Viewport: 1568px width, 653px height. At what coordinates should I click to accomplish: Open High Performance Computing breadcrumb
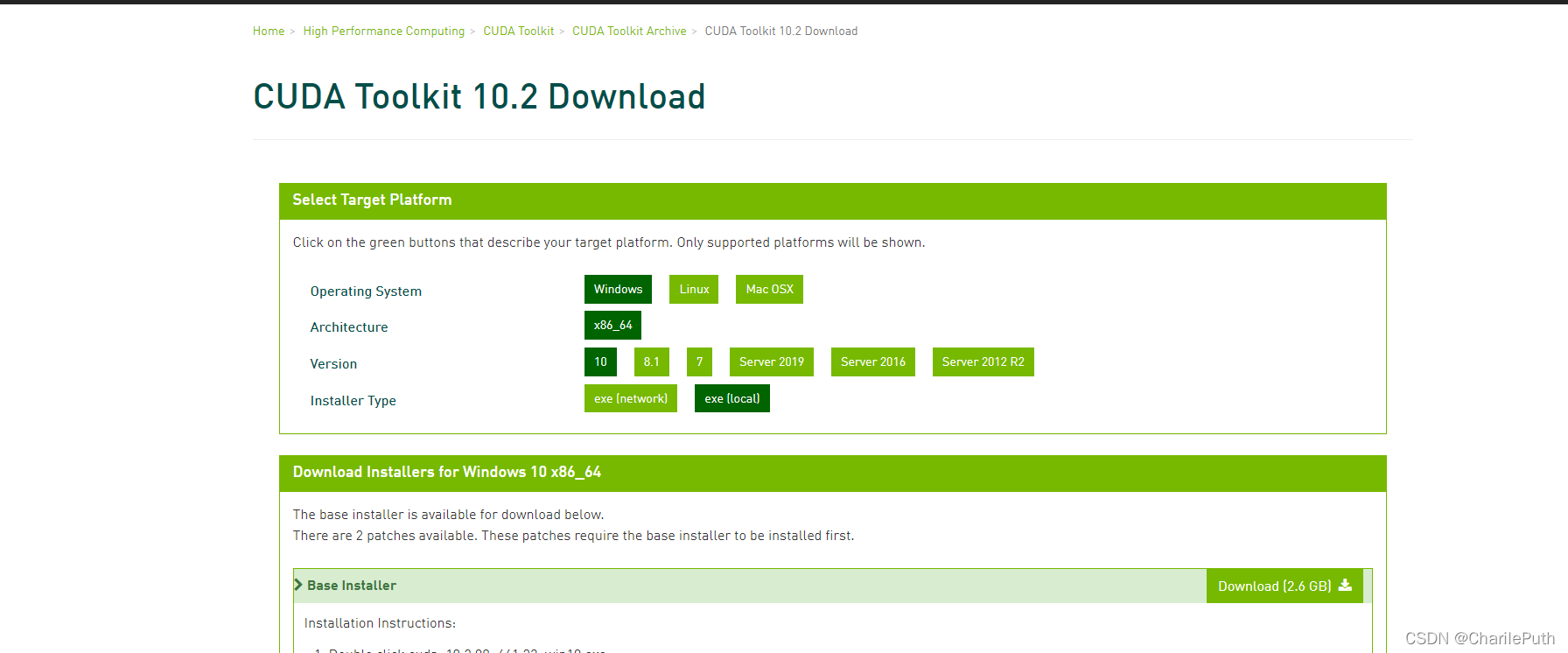point(384,31)
